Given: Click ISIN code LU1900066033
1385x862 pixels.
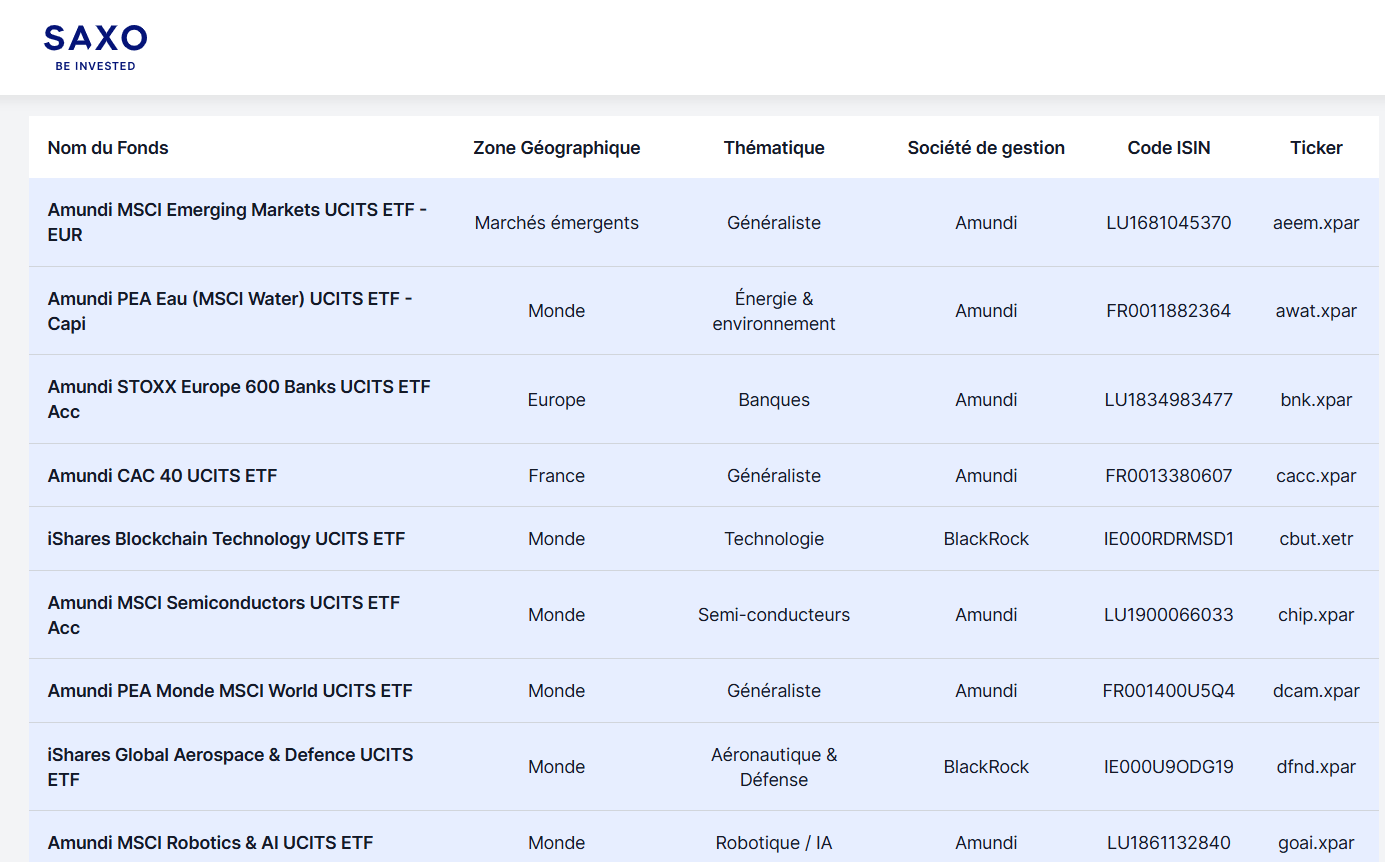Looking at the screenshot, I should pyautogui.click(x=1169, y=615).
